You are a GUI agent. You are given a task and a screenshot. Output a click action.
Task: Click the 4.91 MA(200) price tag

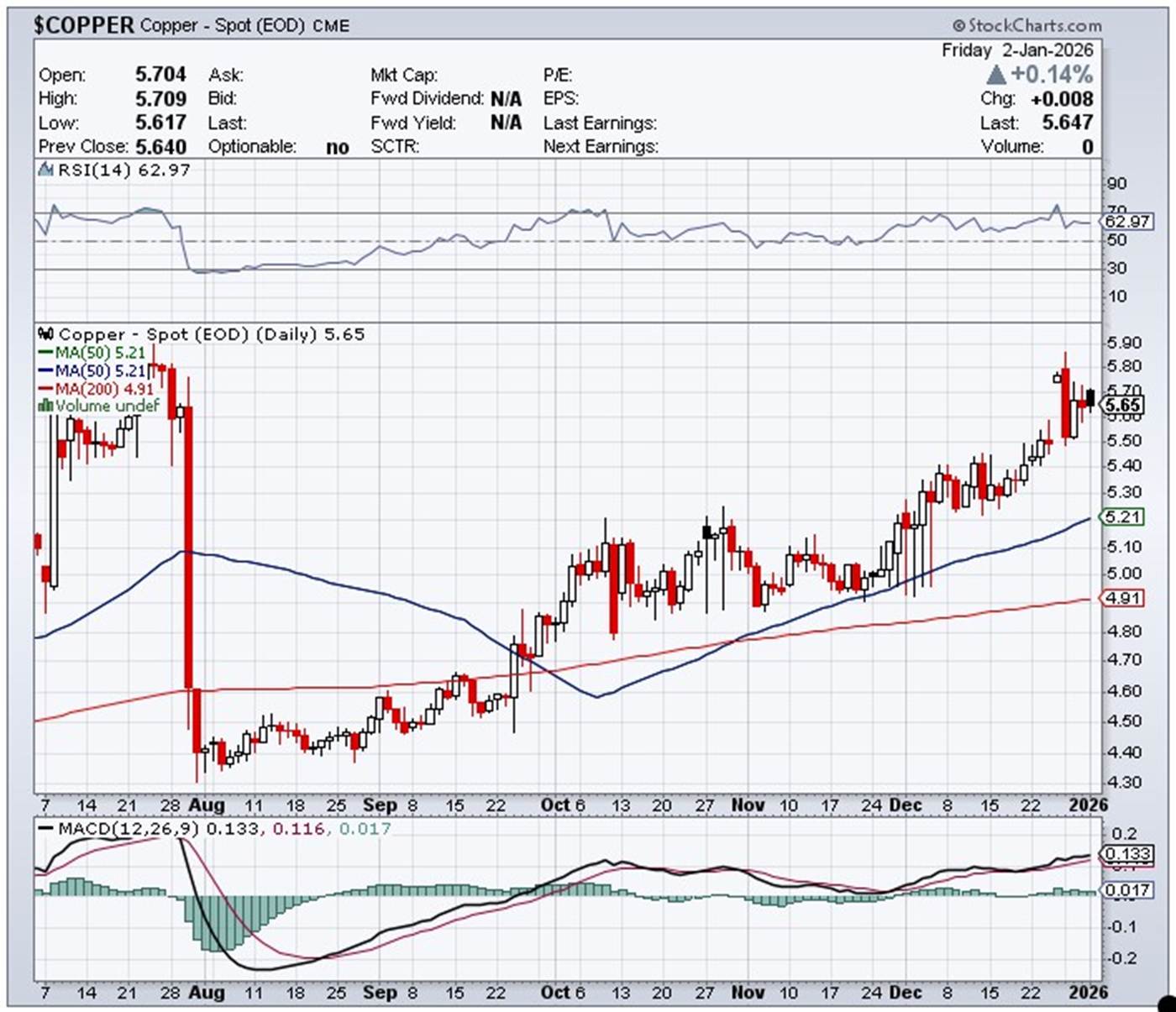click(x=1123, y=599)
